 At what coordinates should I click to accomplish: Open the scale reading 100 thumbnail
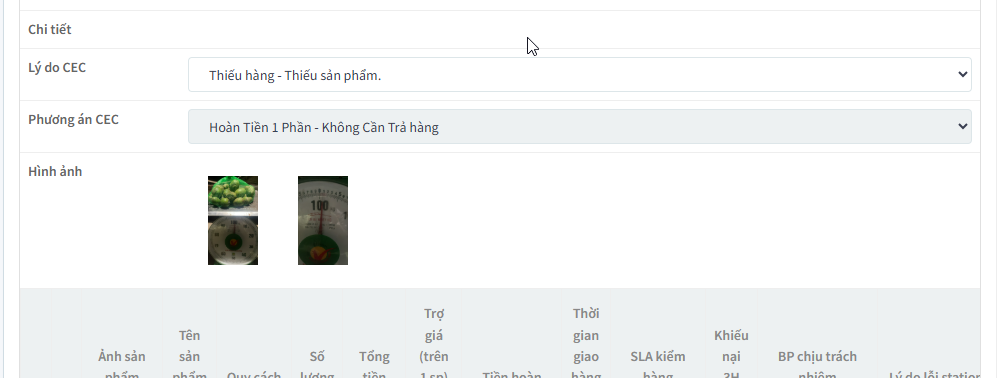(322, 220)
